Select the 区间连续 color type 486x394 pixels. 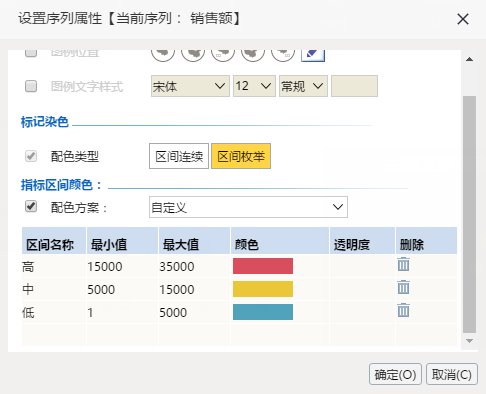(x=179, y=156)
